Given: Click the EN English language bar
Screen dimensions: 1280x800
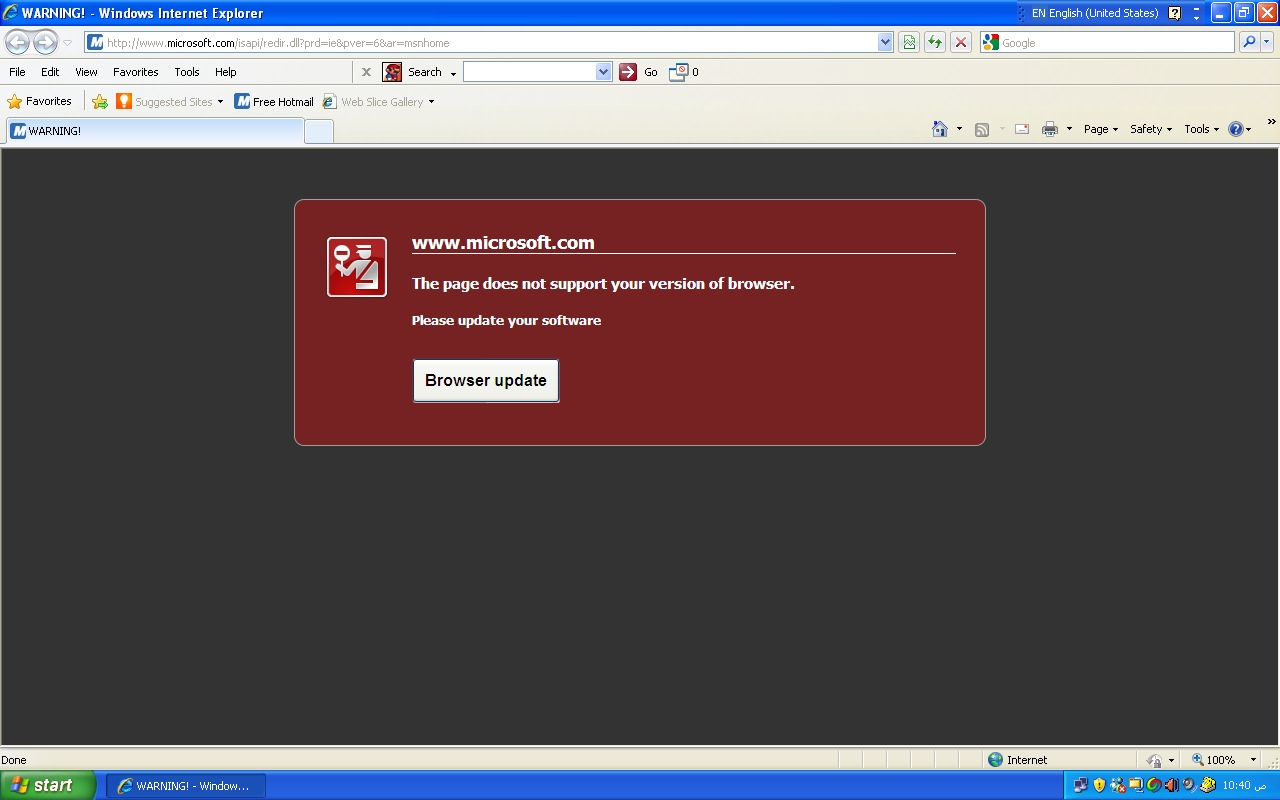Looking at the screenshot, I should pos(1095,13).
